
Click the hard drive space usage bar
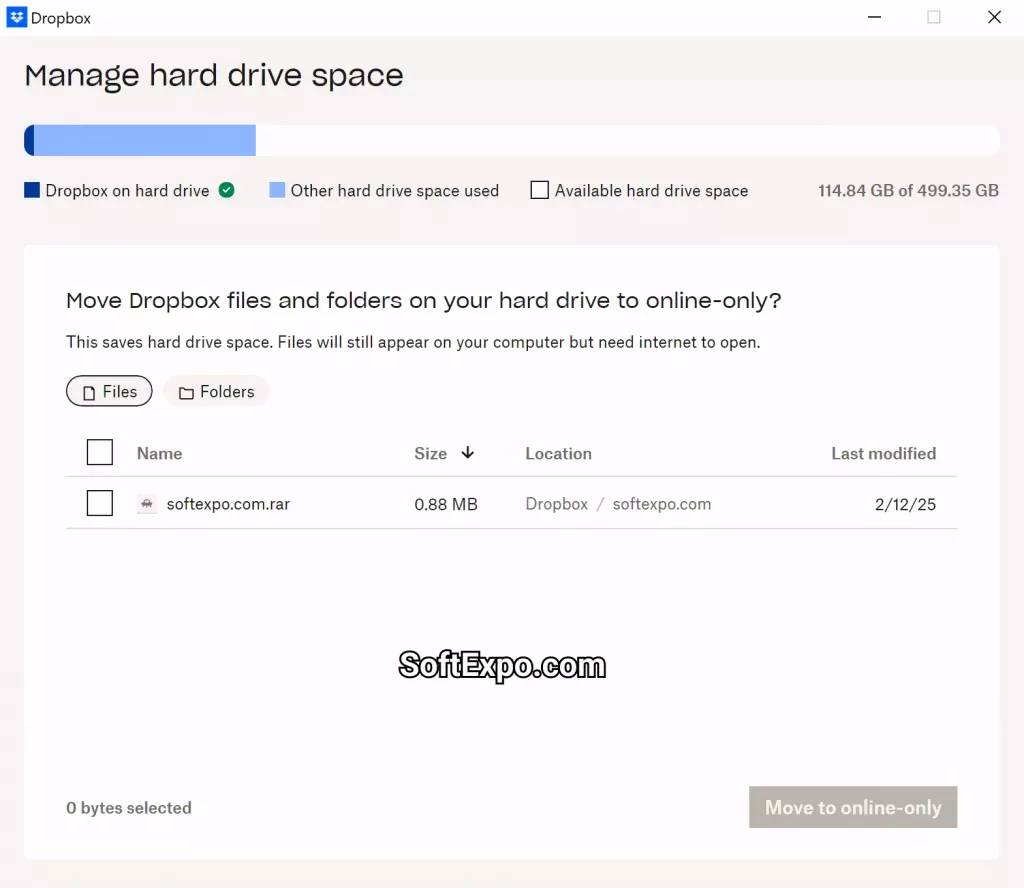[512, 140]
